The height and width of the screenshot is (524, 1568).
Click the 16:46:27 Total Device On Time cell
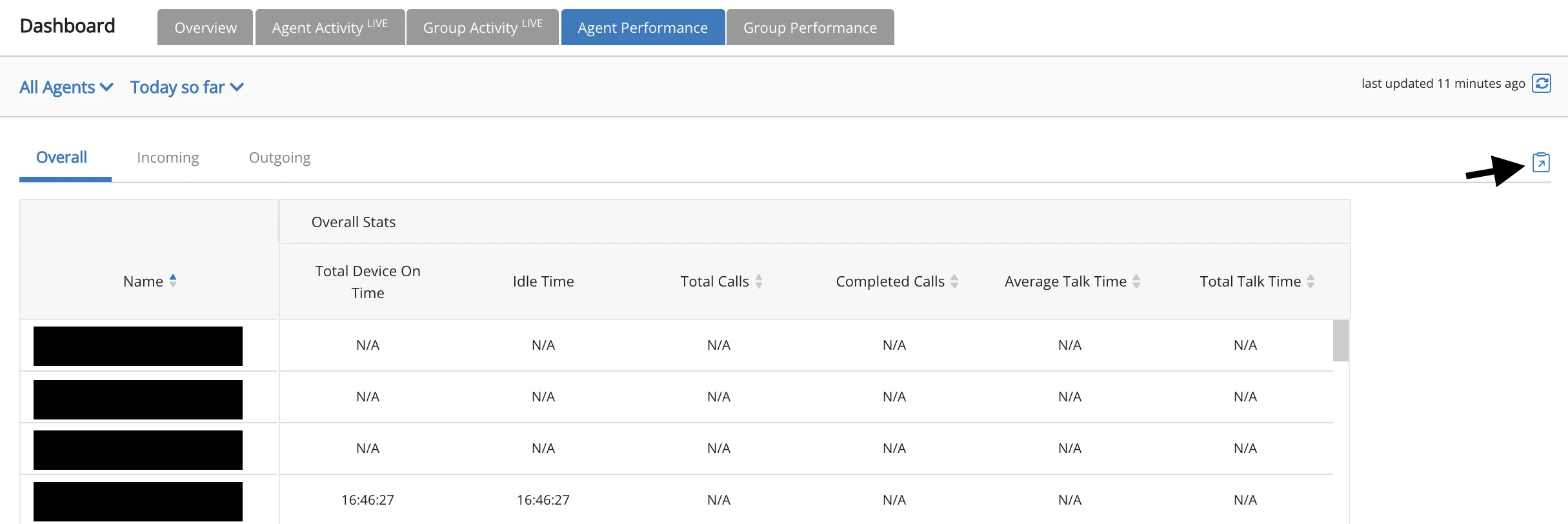point(368,499)
